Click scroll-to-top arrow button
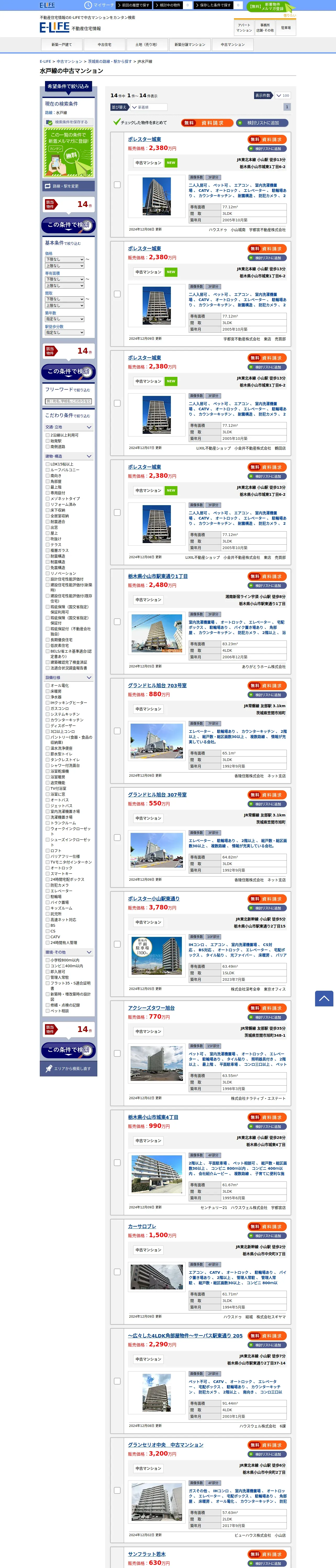Image resolution: width=336 pixels, height=1568 pixels. (x=324, y=998)
